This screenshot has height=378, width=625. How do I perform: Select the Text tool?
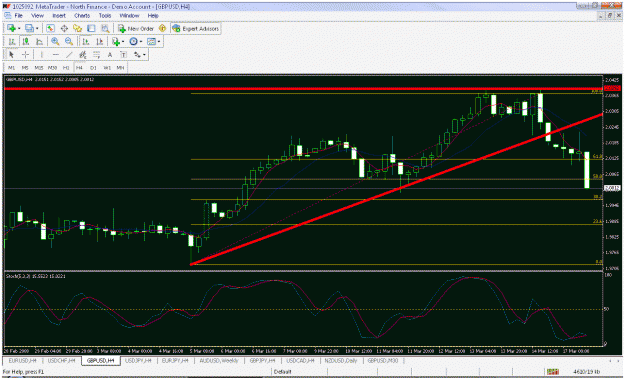[x=110, y=55]
